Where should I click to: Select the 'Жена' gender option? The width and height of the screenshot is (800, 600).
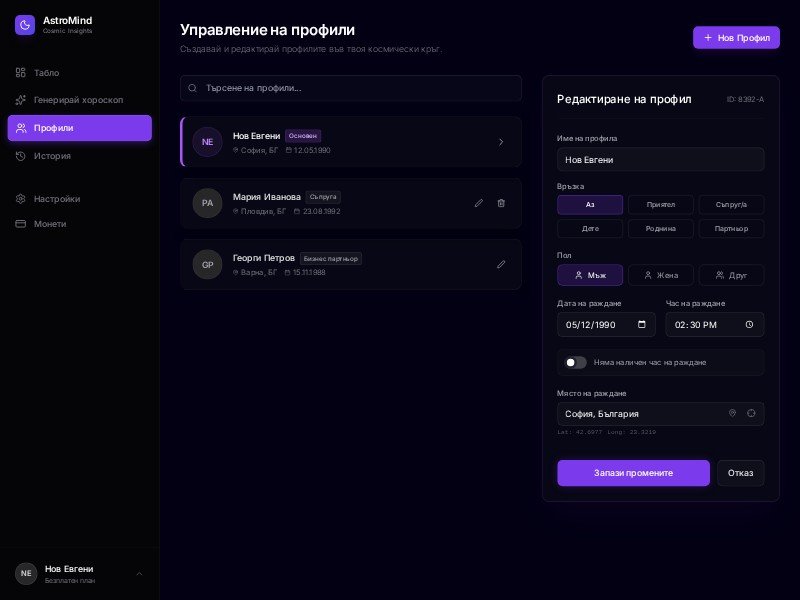click(x=661, y=275)
